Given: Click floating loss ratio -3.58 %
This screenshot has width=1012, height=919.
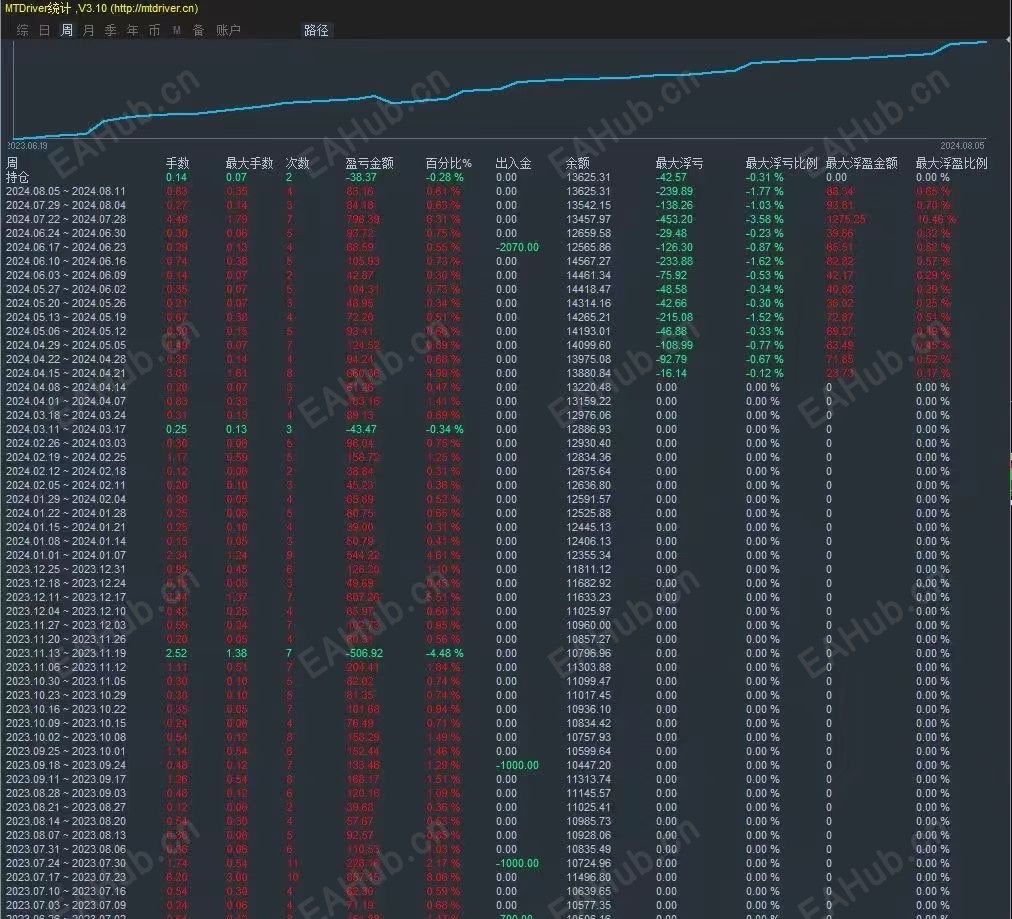Looking at the screenshot, I should 765,219.
